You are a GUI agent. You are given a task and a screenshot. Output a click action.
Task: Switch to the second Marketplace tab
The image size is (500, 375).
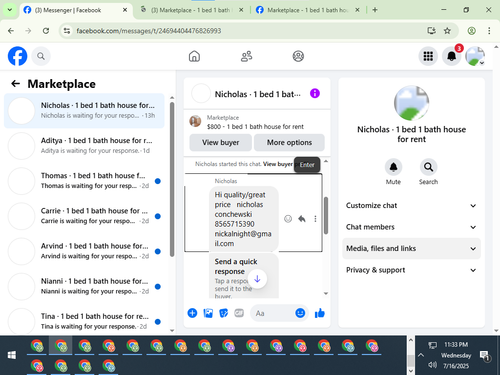pos(192,10)
